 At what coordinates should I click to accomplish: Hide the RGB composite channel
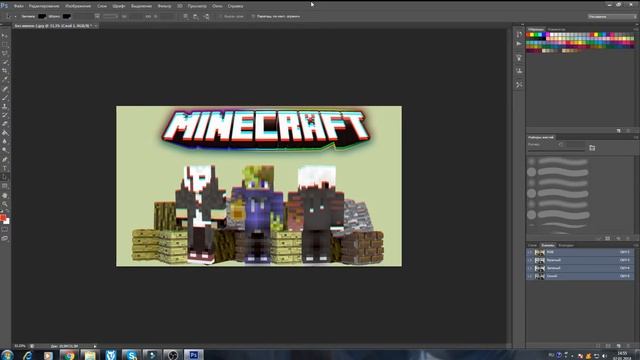(530, 252)
